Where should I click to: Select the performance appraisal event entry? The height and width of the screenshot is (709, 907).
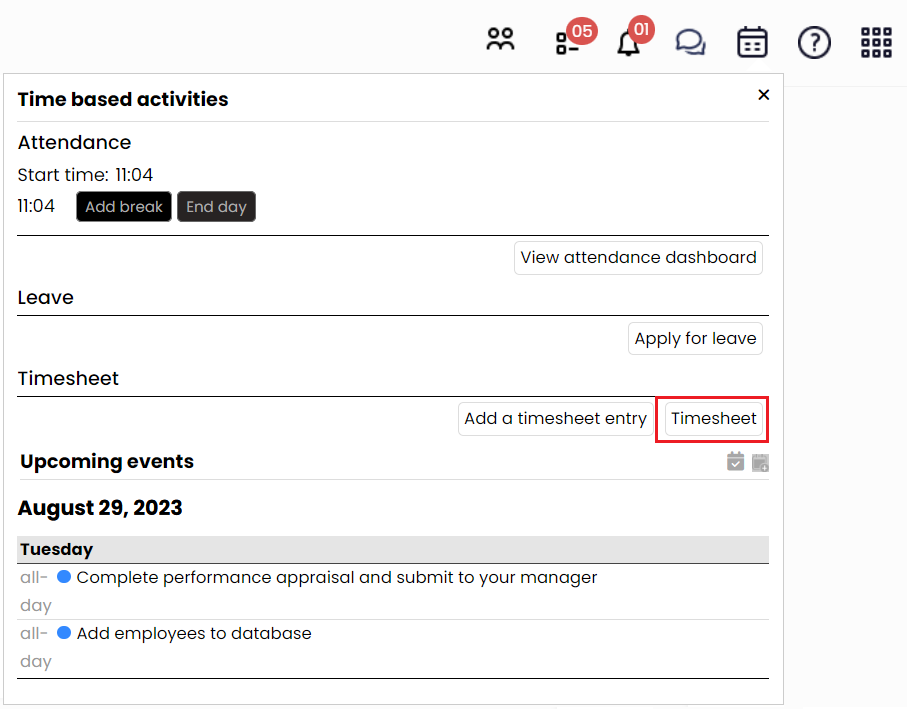tap(337, 577)
